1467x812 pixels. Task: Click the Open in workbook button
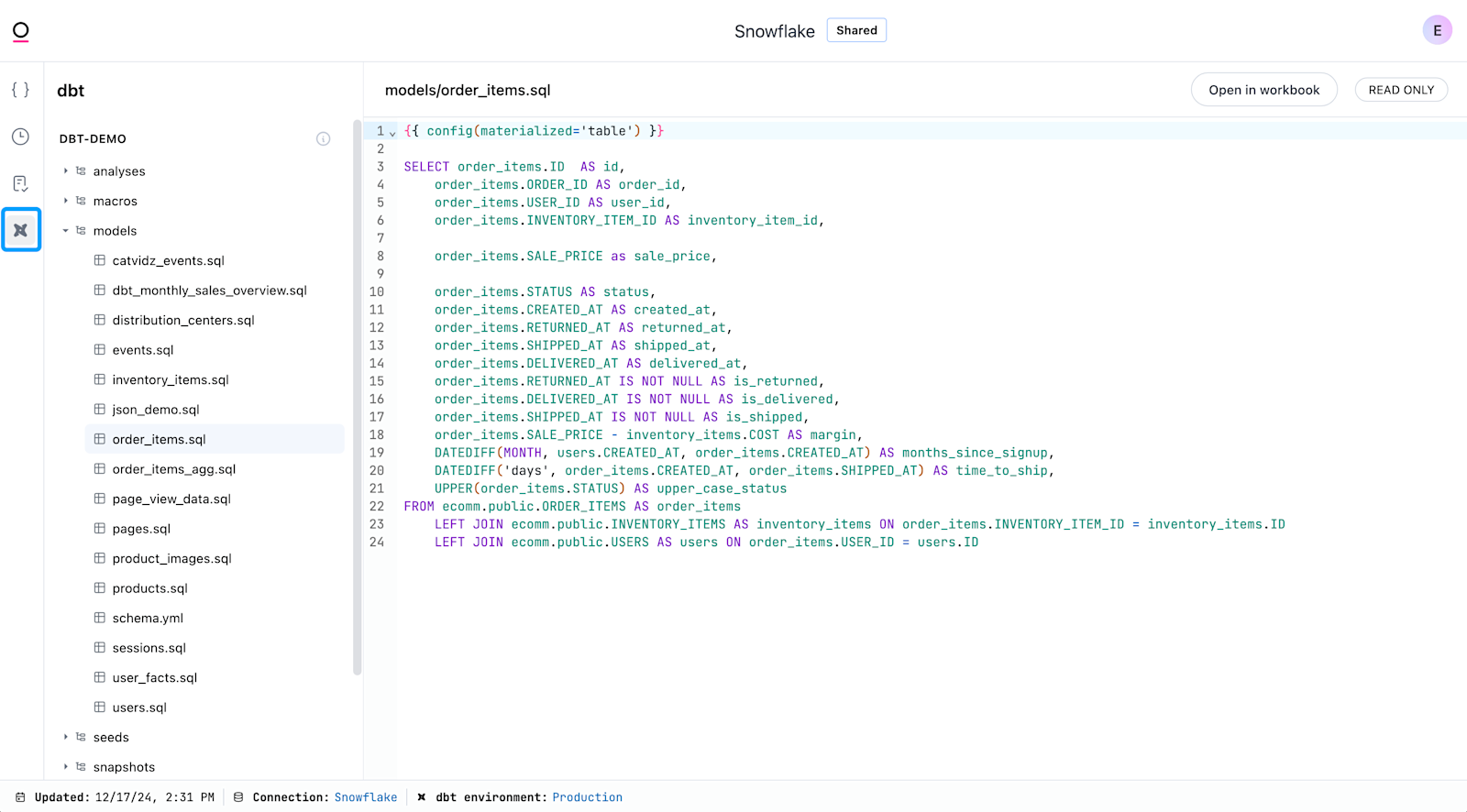pyautogui.click(x=1264, y=90)
